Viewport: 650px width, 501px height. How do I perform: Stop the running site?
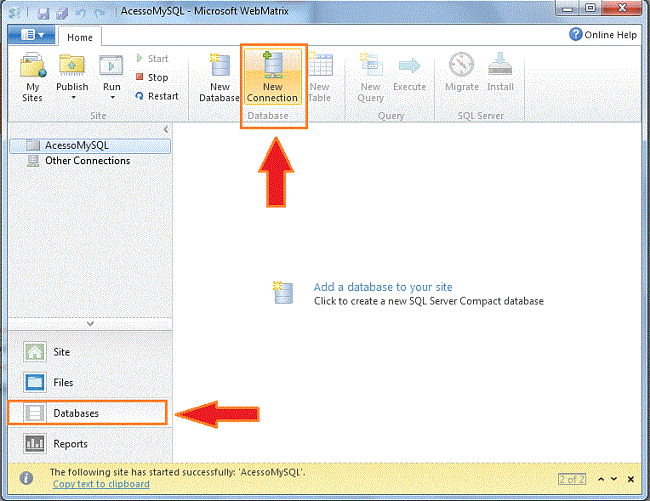[x=152, y=77]
